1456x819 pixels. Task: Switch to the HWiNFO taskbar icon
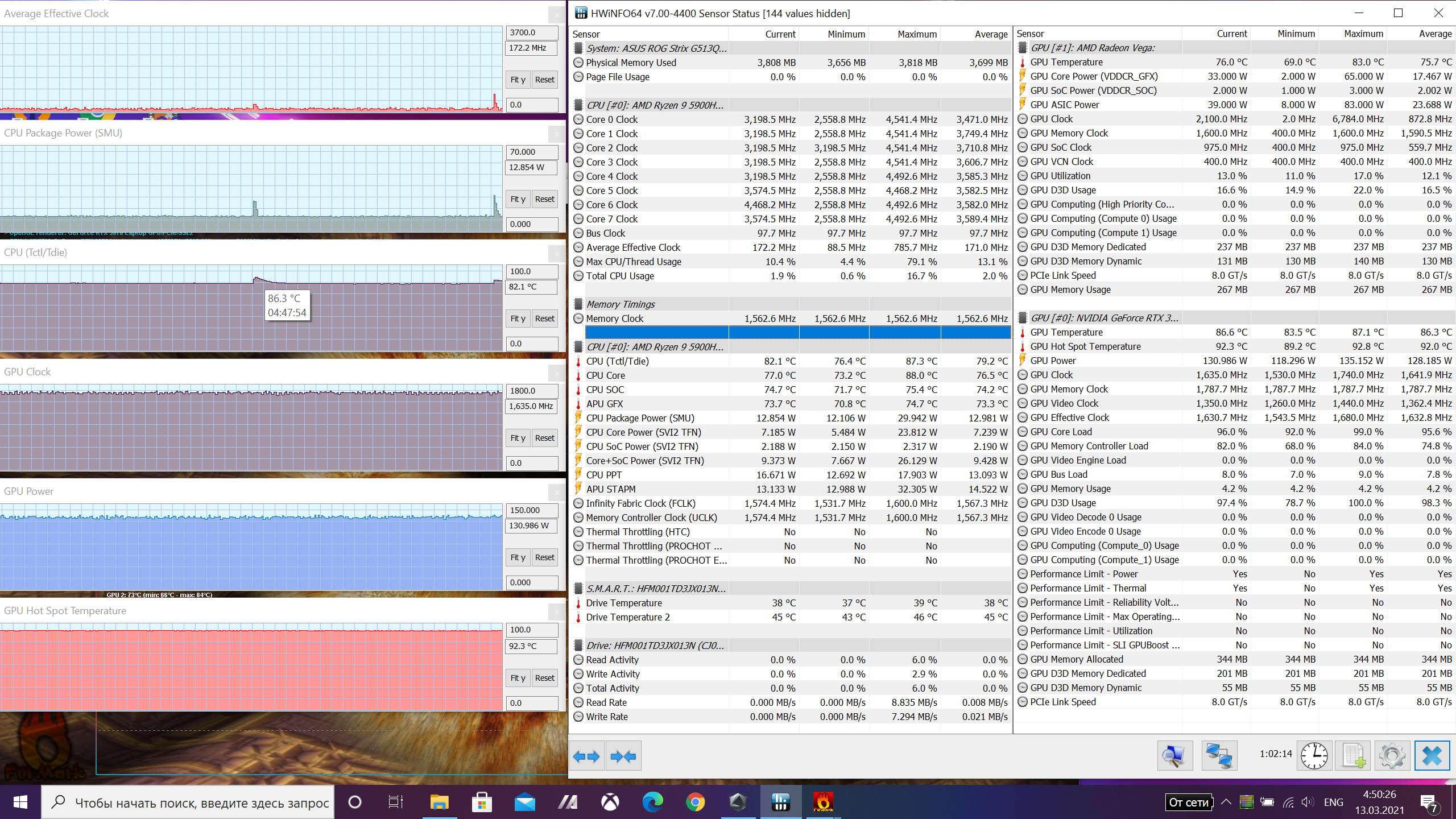(x=780, y=803)
